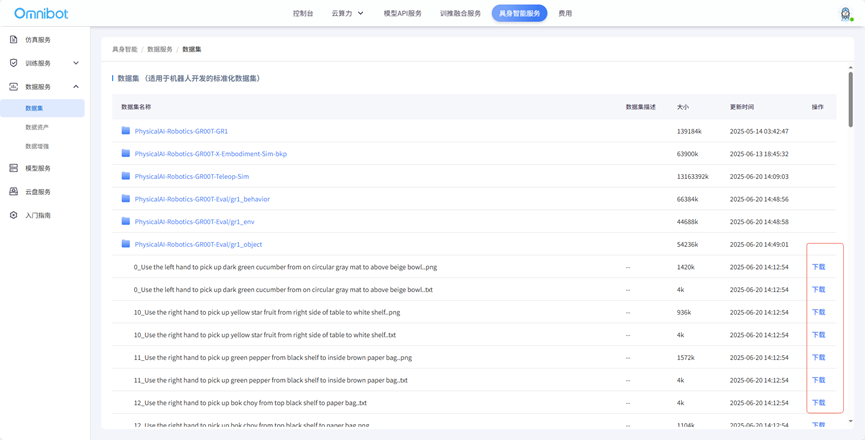Select 数据增强 in the sidebar
This screenshot has width=865, height=440.
(37, 146)
